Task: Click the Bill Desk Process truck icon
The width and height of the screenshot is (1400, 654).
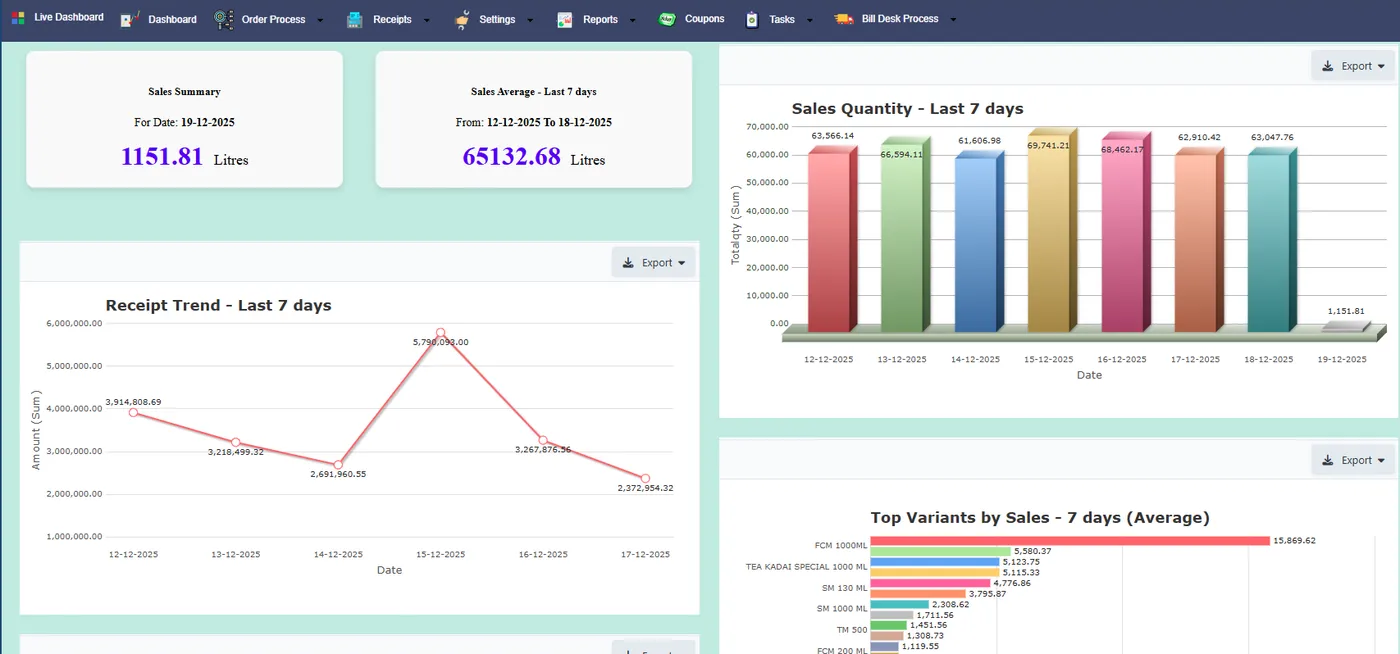Action: coord(844,19)
